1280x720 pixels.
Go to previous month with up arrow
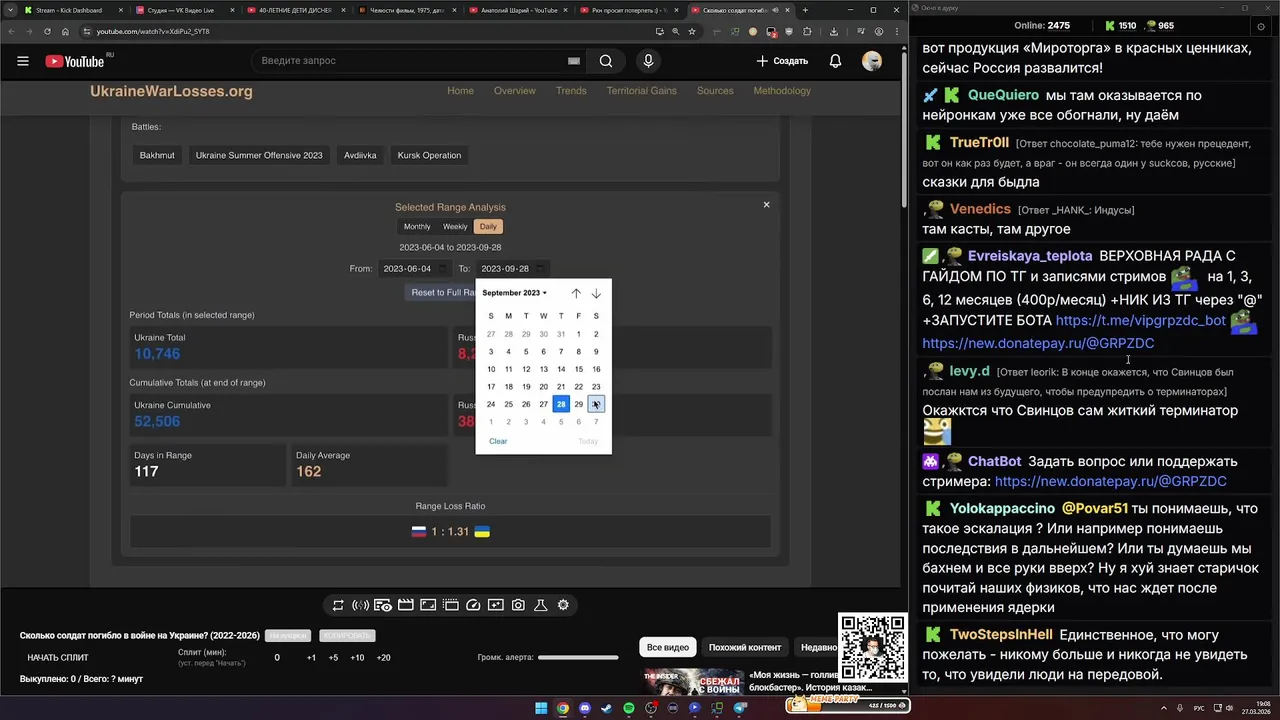[x=576, y=293]
